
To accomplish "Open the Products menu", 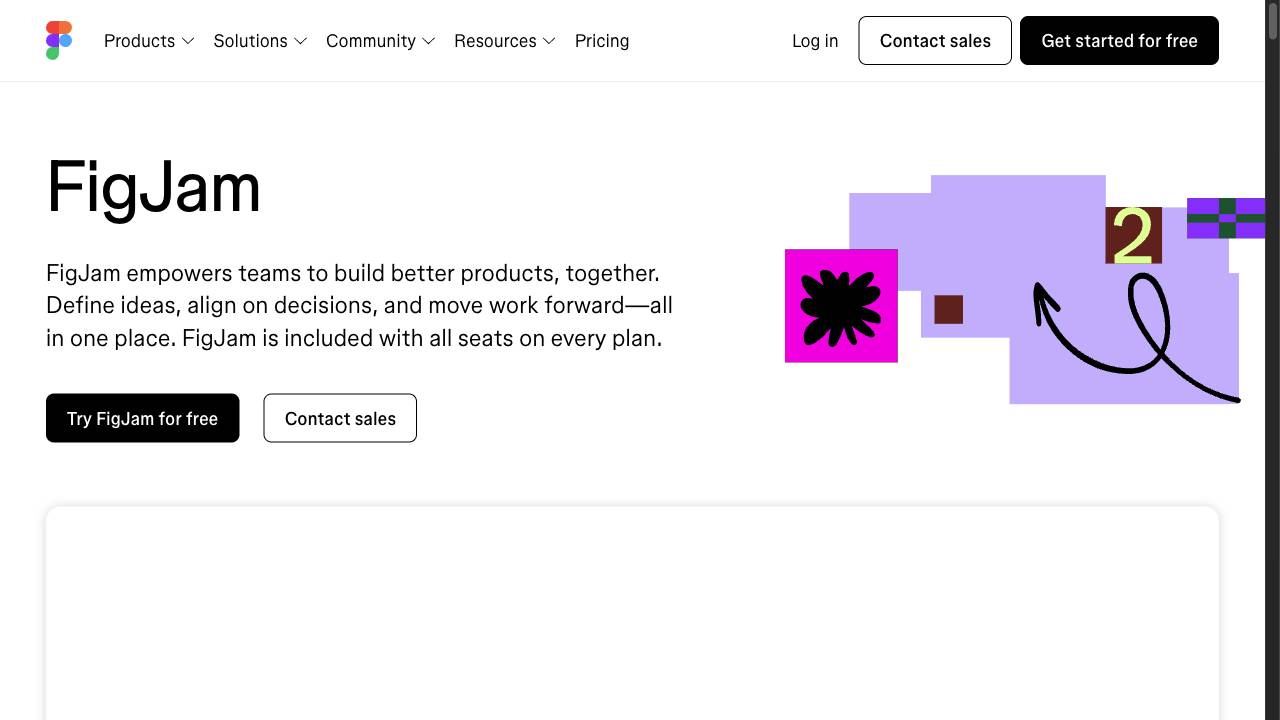I will (x=149, y=41).
